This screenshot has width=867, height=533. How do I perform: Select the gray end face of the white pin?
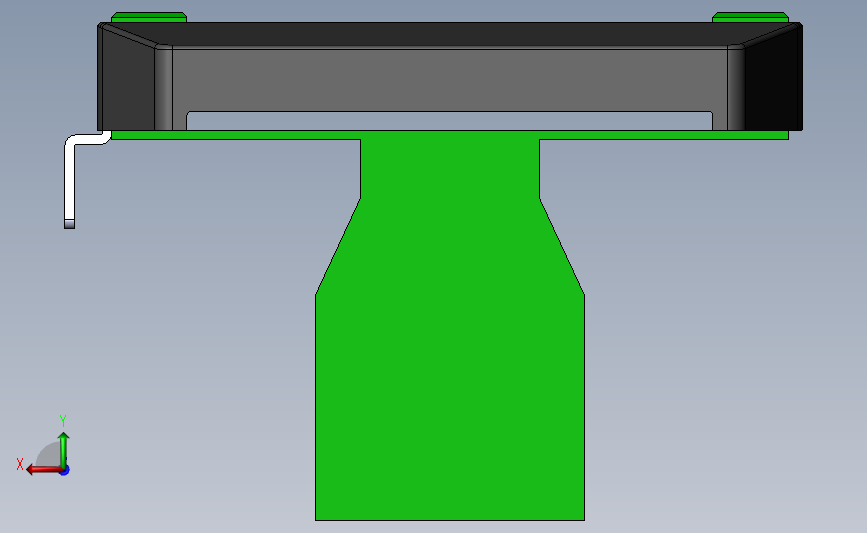click(x=69, y=224)
